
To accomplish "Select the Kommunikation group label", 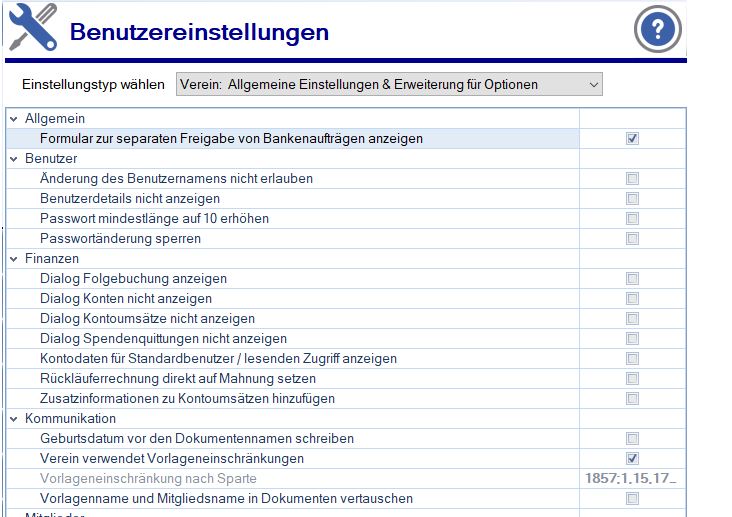I will tap(70, 418).
